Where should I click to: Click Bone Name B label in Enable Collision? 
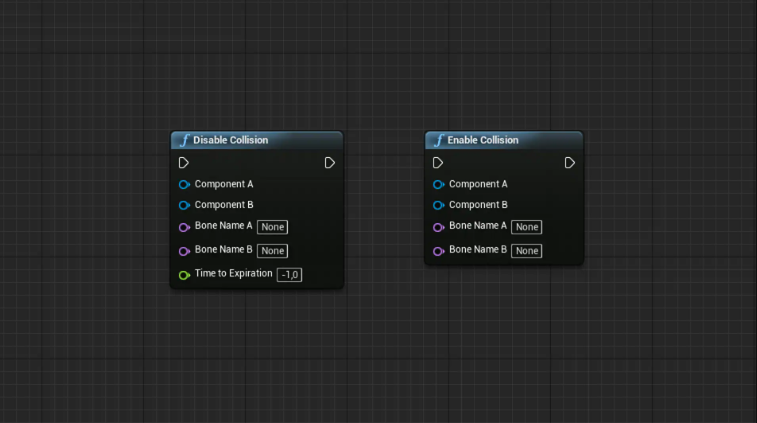point(478,250)
